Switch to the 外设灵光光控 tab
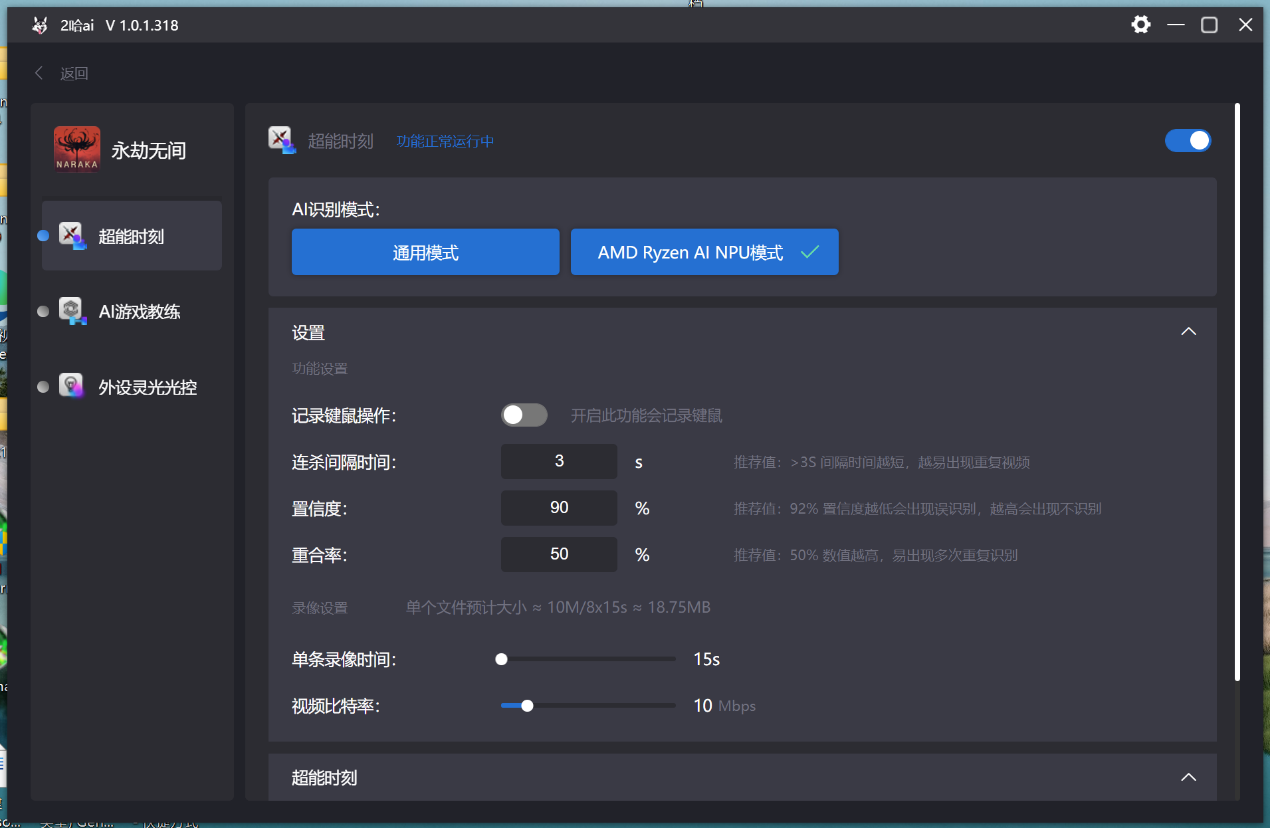This screenshot has width=1270, height=828. point(147,387)
